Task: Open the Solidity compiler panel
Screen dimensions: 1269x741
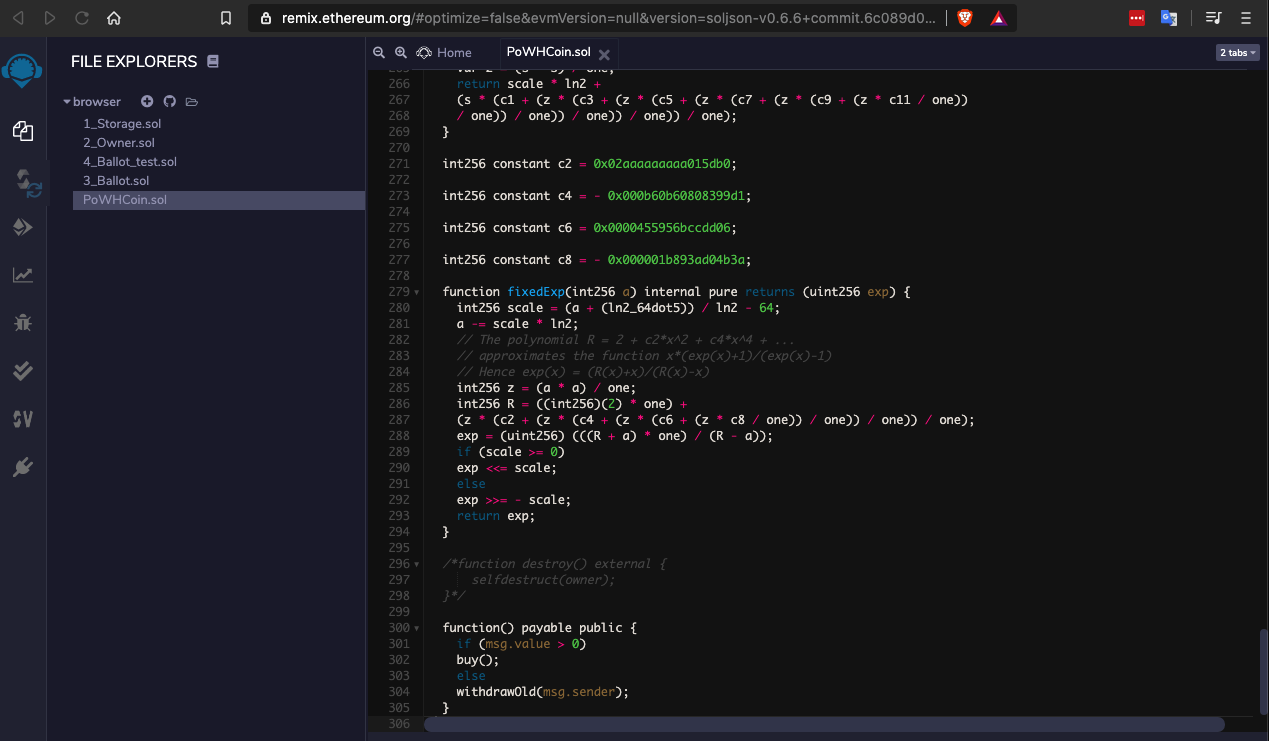Action: coord(23,182)
